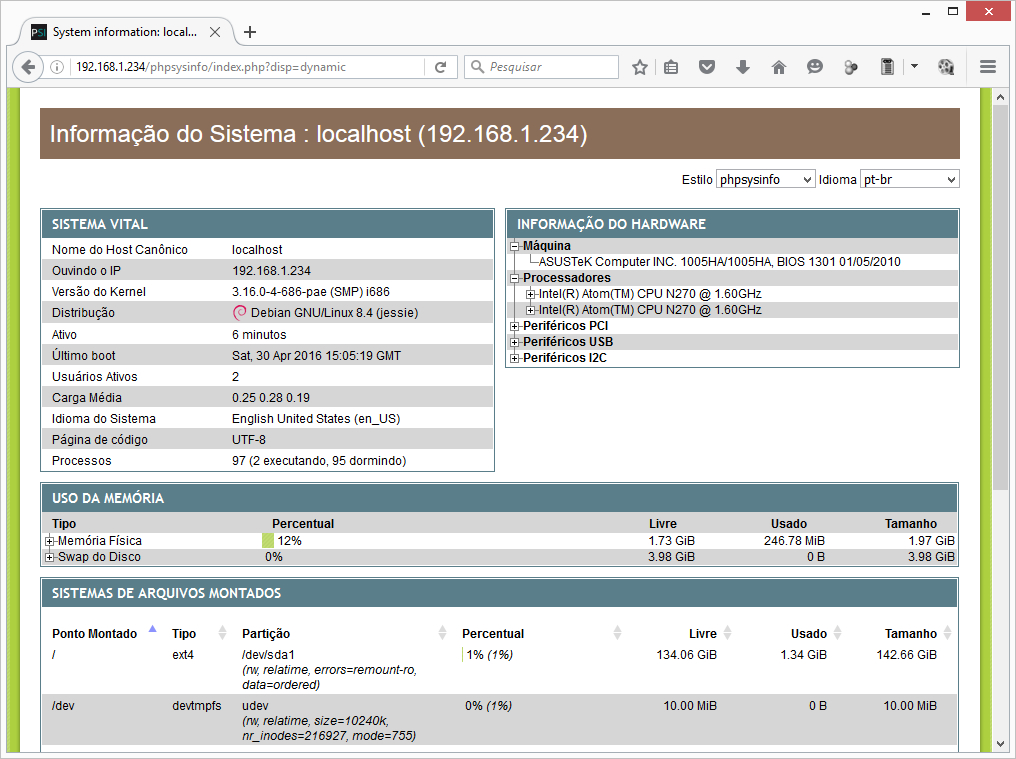The width and height of the screenshot is (1016, 759).
Task: Click the devtmpfs type cell
Action: tap(196, 706)
